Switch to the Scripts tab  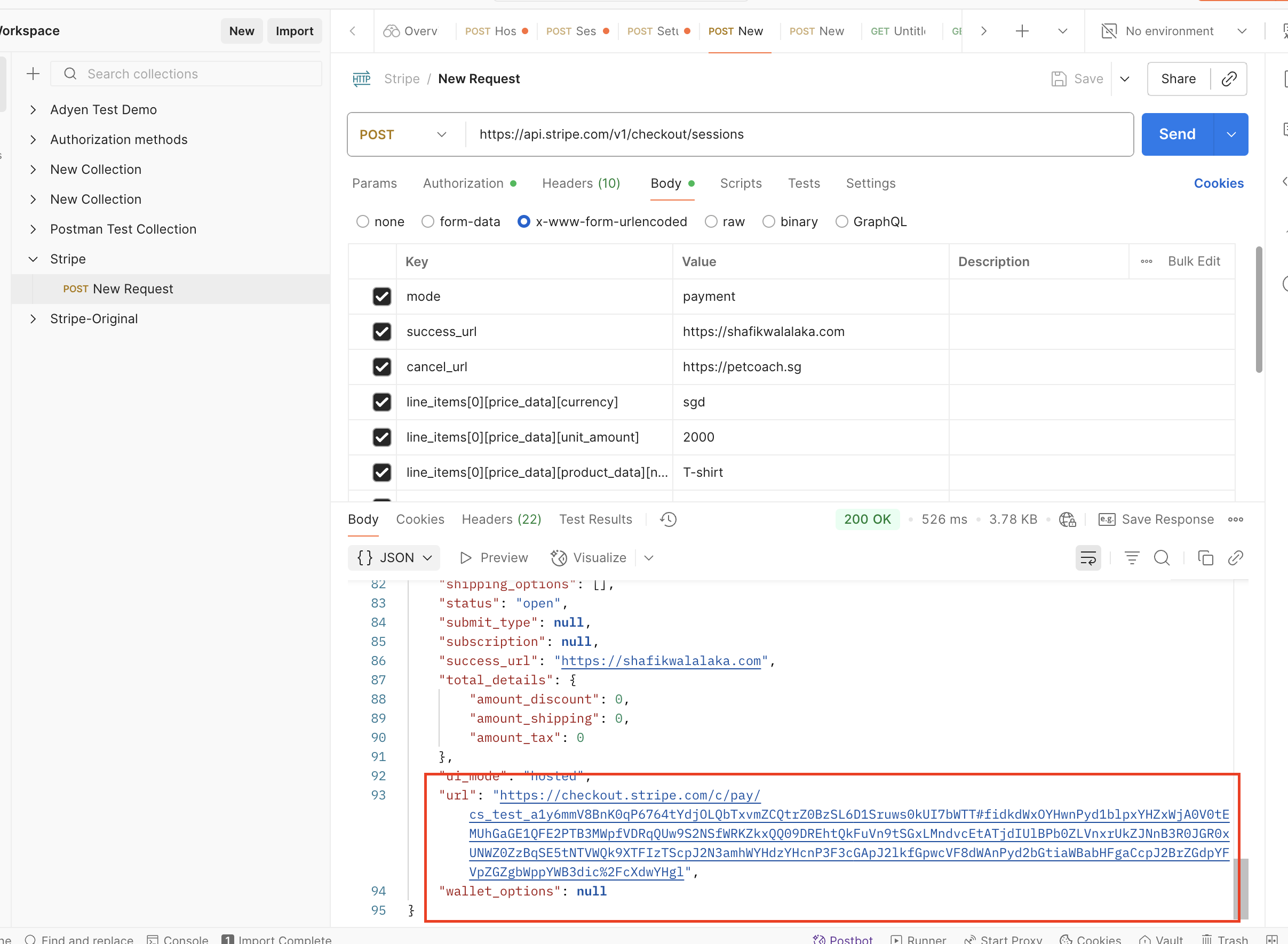click(x=741, y=183)
